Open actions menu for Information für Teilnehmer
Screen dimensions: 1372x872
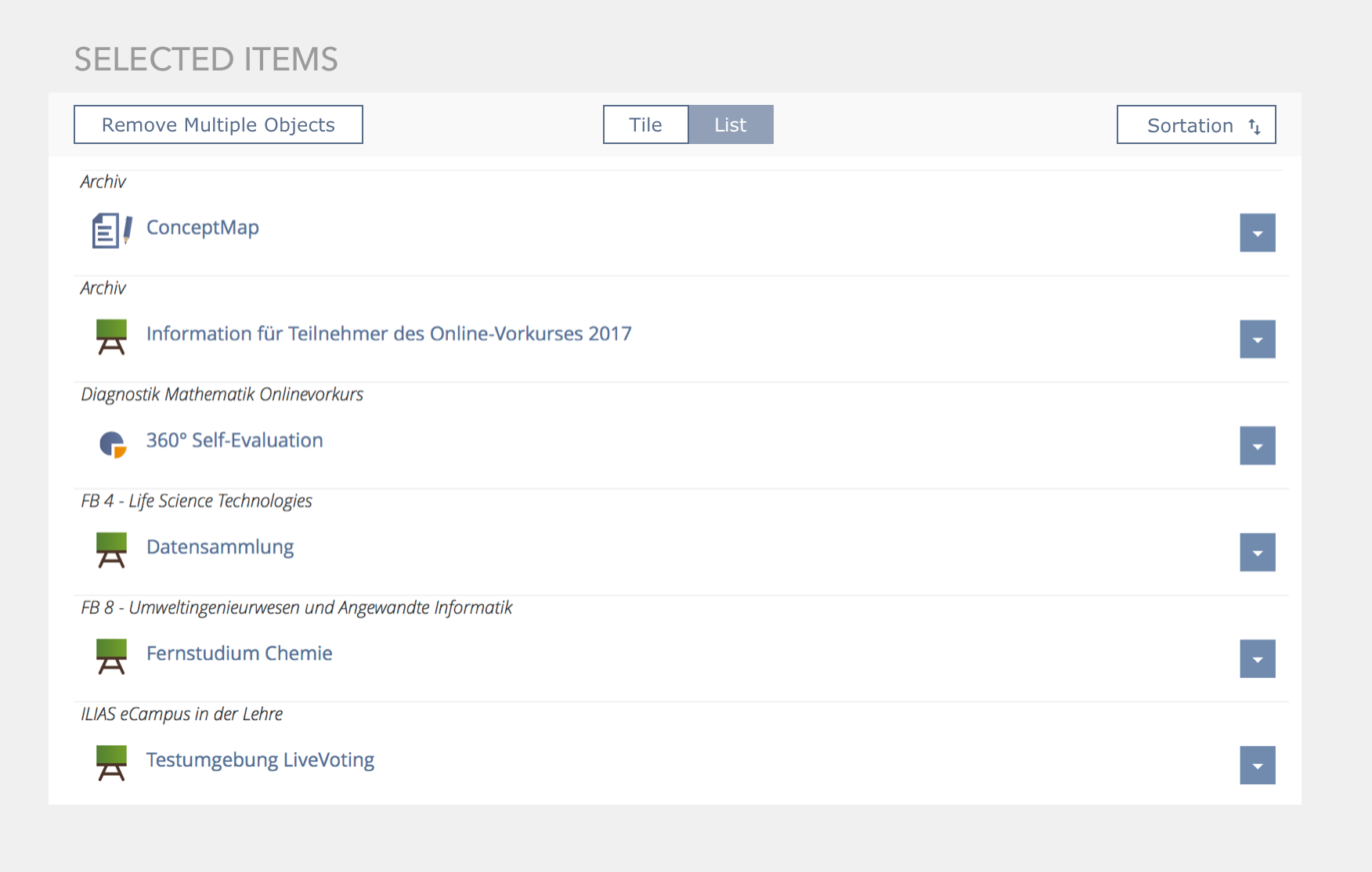[1257, 340]
